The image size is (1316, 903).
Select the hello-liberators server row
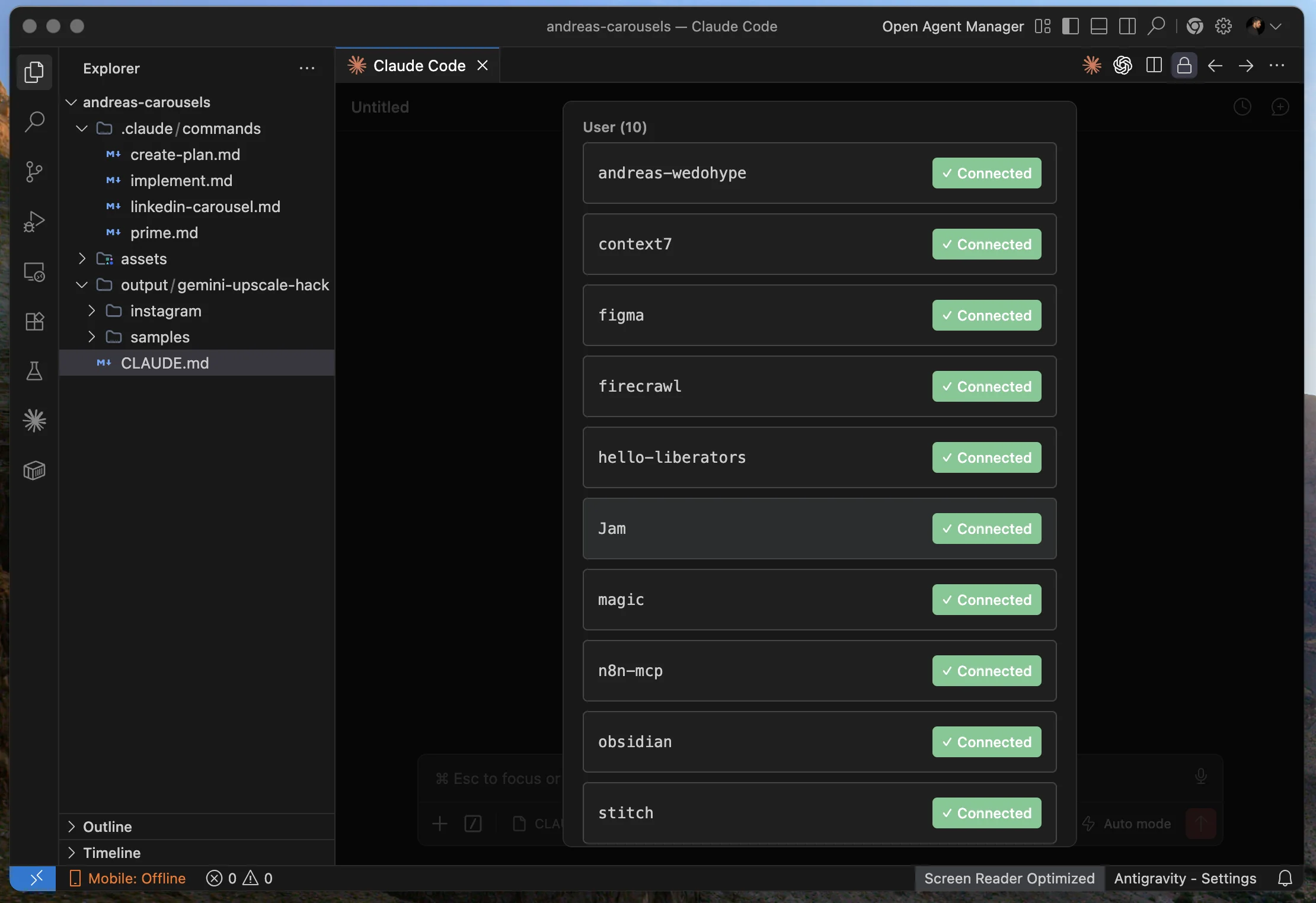819,457
